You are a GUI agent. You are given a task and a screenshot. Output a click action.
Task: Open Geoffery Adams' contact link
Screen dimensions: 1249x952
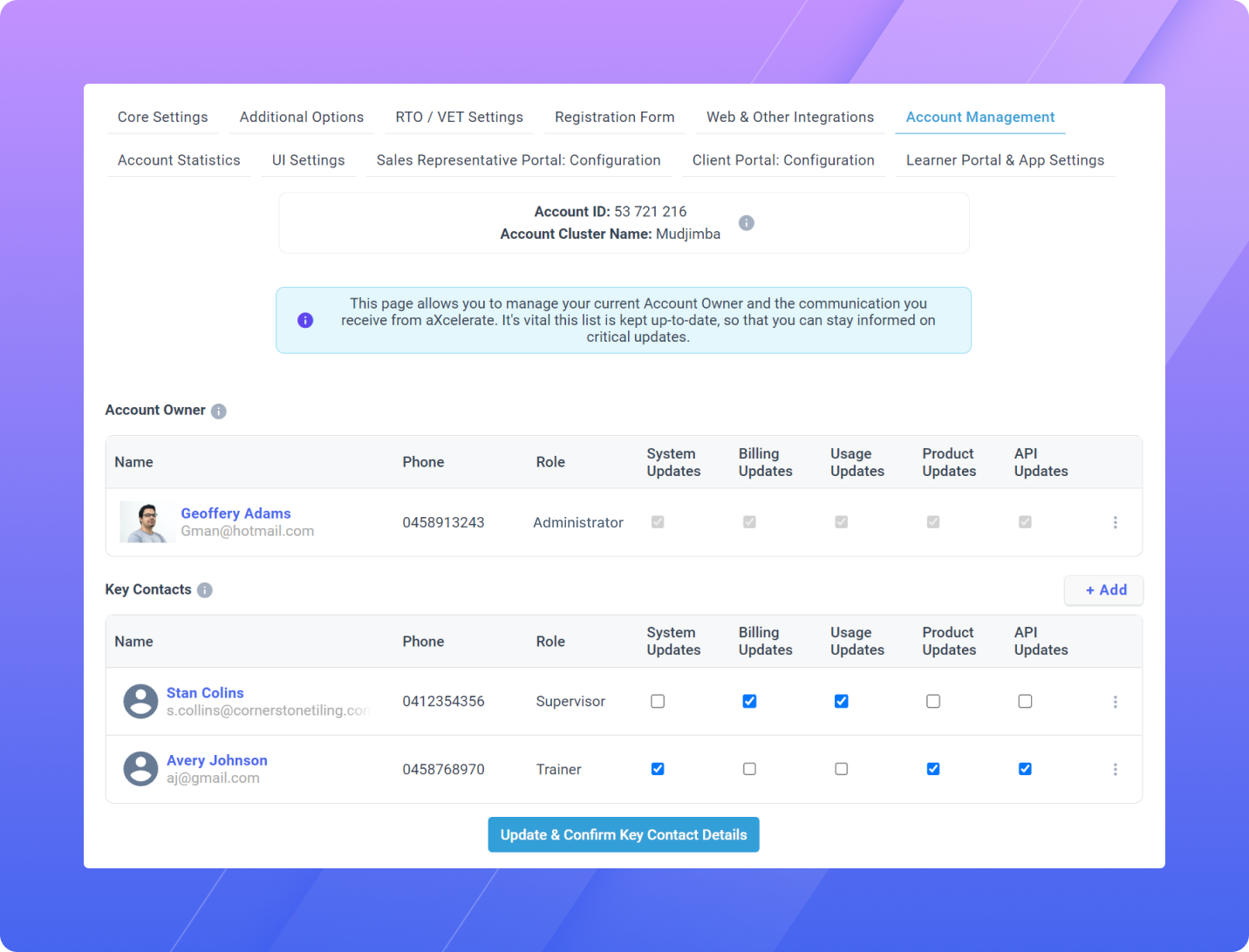[x=235, y=513]
